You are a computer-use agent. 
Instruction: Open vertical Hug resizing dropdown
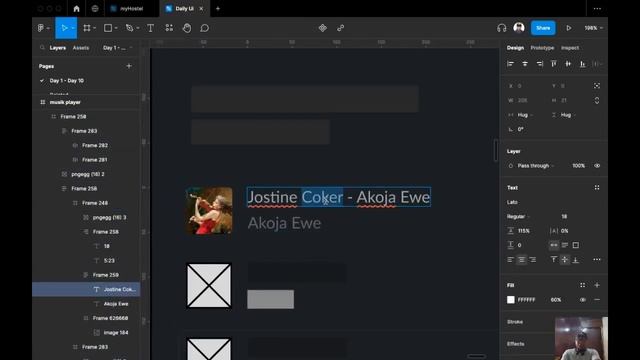point(568,115)
